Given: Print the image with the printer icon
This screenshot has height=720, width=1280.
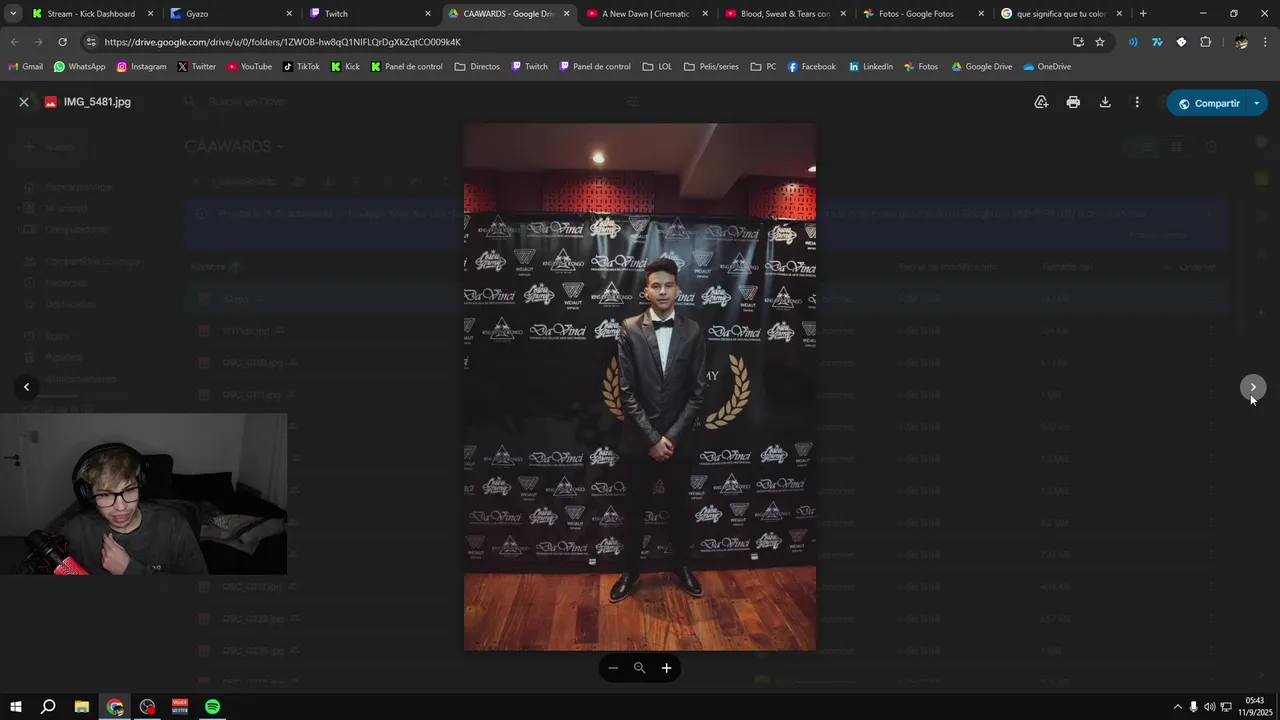Looking at the screenshot, I should tap(1073, 102).
